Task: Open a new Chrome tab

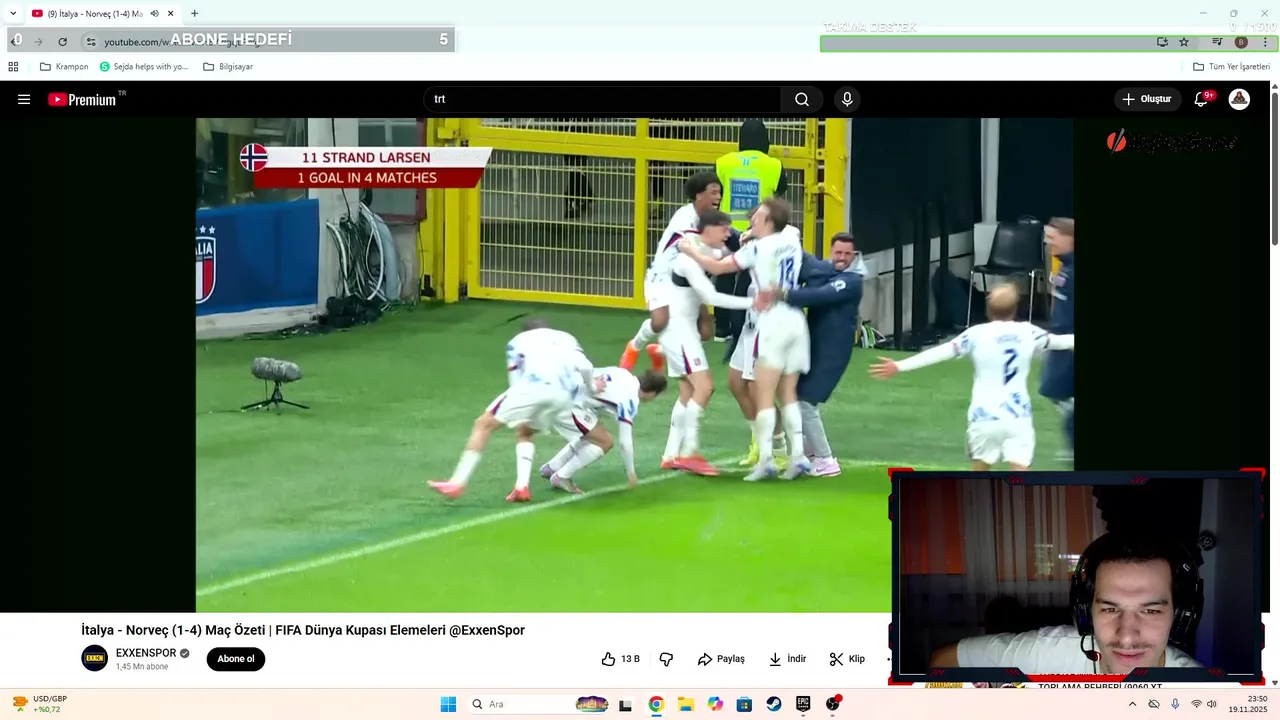Action: tap(194, 14)
